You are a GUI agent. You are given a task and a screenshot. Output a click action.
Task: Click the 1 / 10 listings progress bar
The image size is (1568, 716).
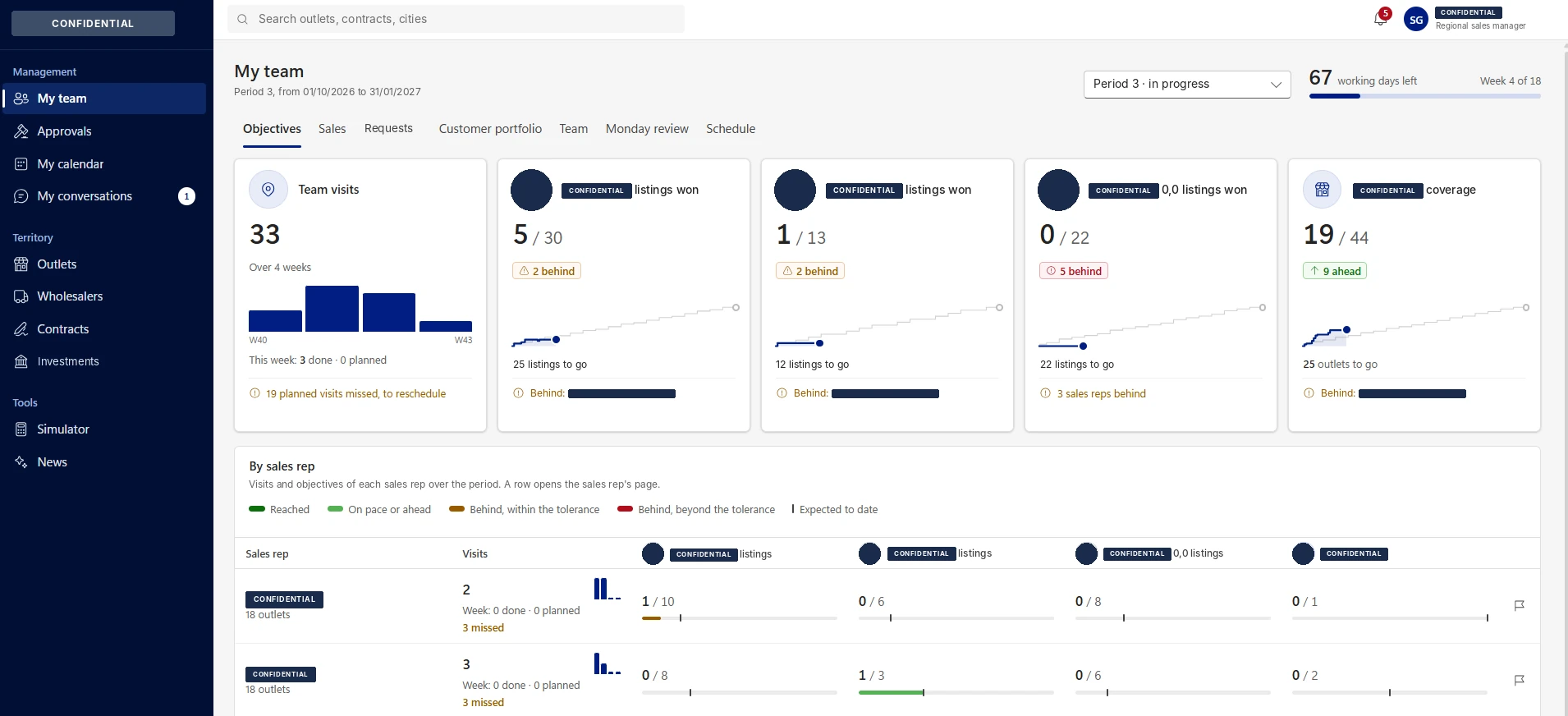click(x=739, y=617)
